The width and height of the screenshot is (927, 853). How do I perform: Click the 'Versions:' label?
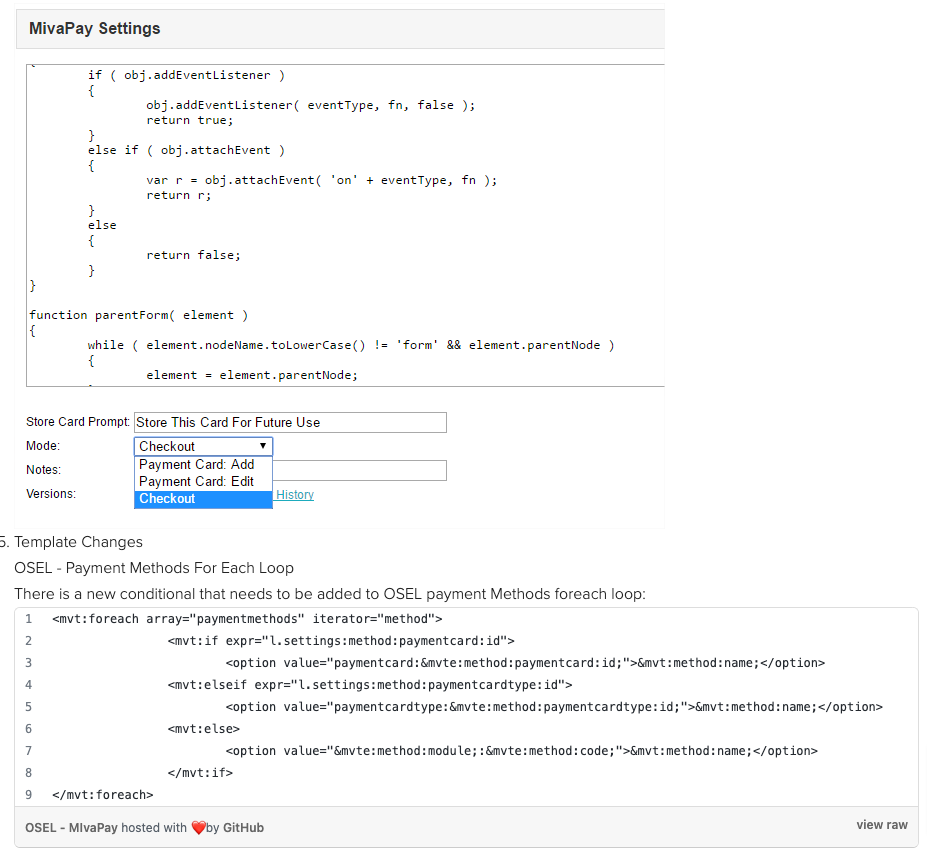pyautogui.click(x=51, y=494)
